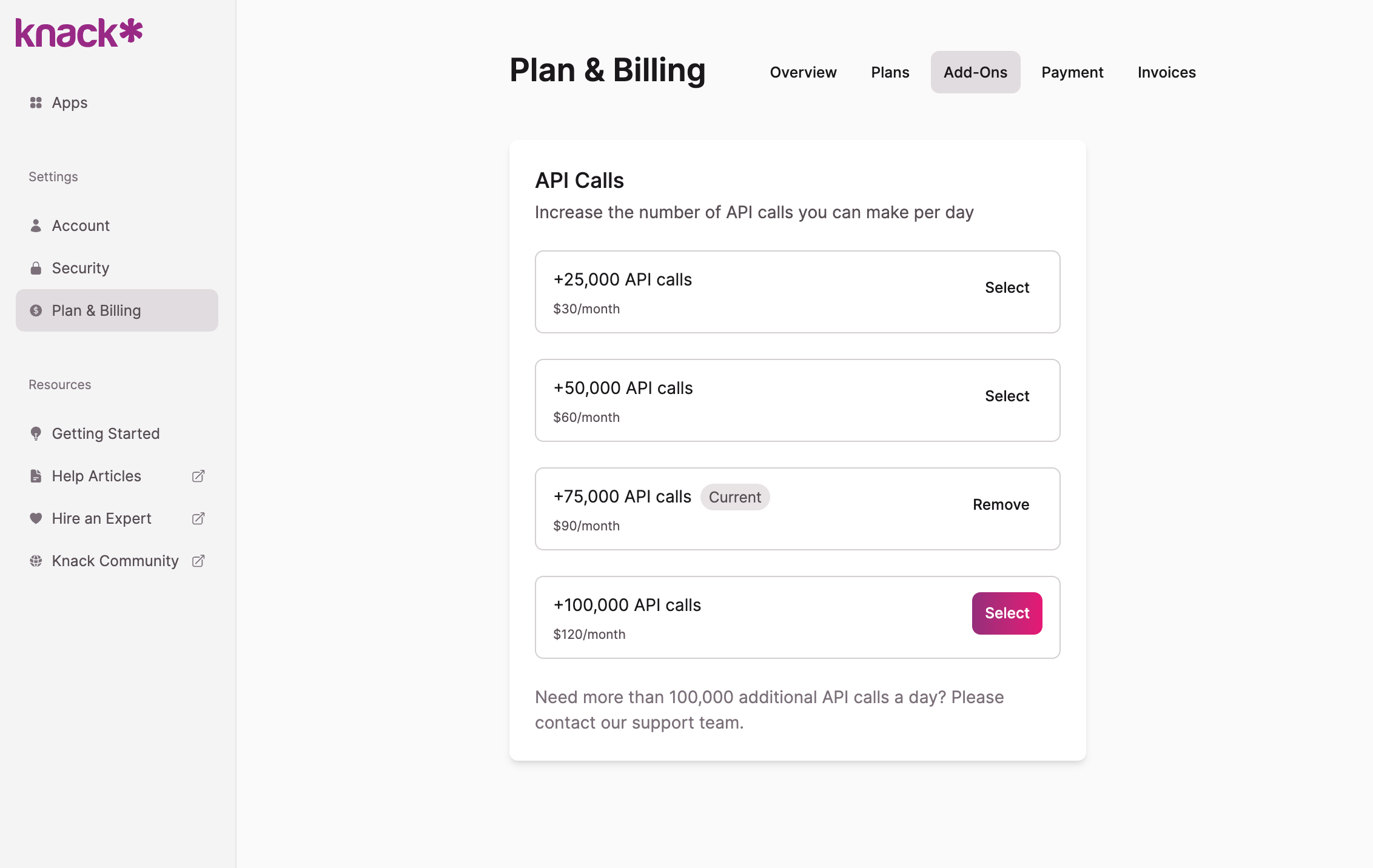Go to the Payment tab

1072,72
